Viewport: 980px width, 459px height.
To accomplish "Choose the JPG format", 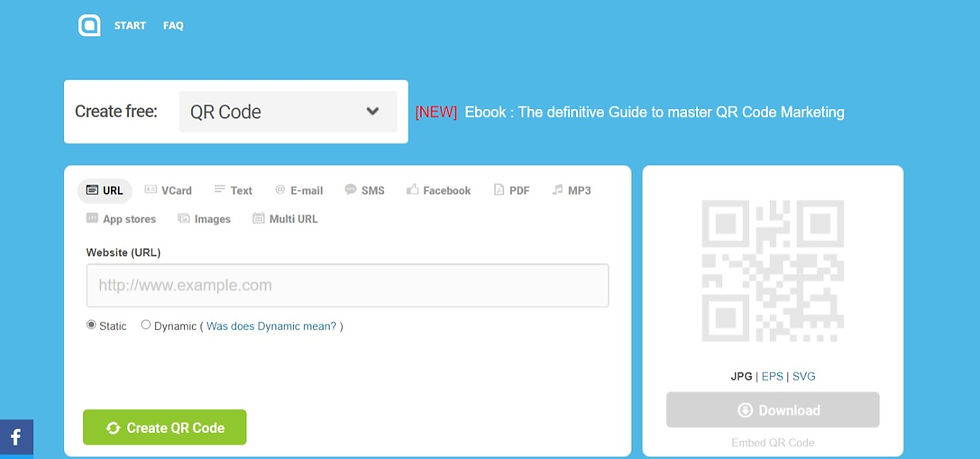I will (x=741, y=376).
